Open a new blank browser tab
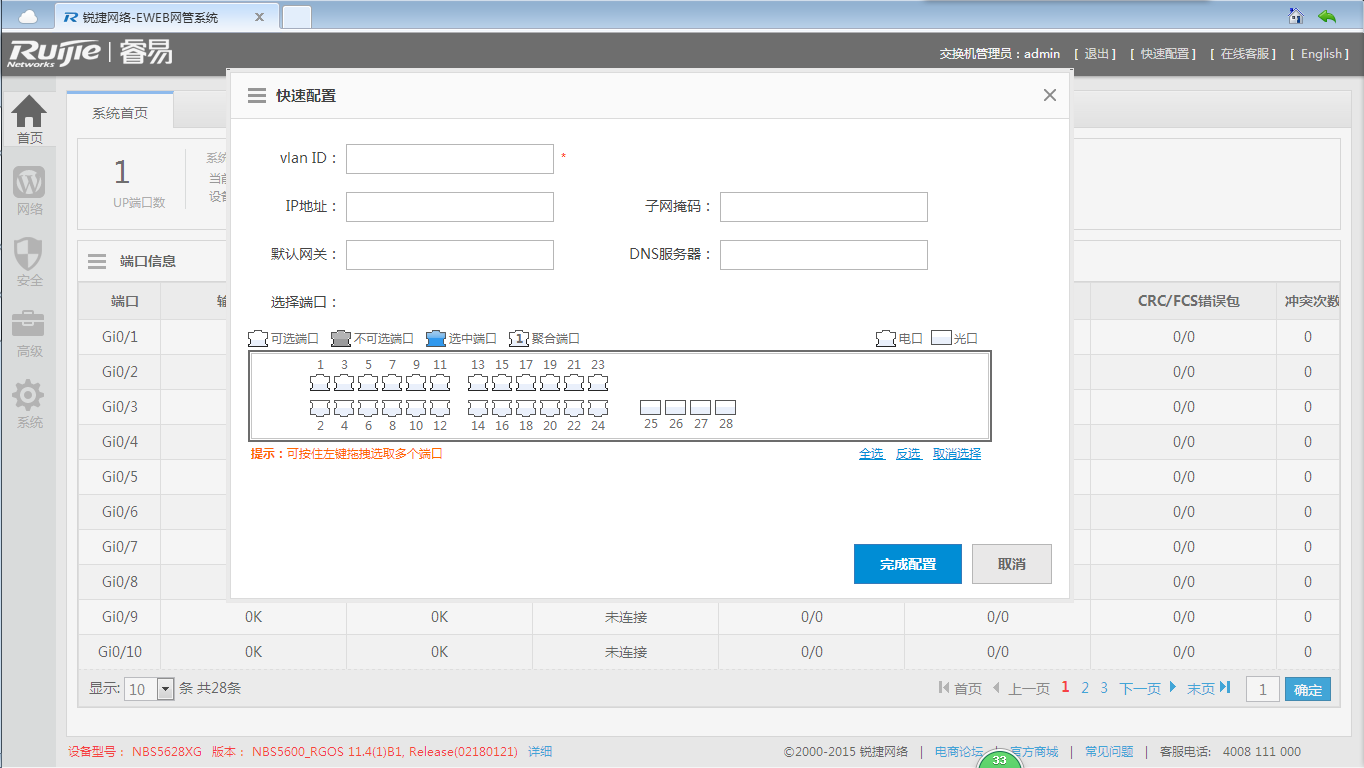Image resolution: width=1364 pixels, height=768 pixels. (x=297, y=17)
